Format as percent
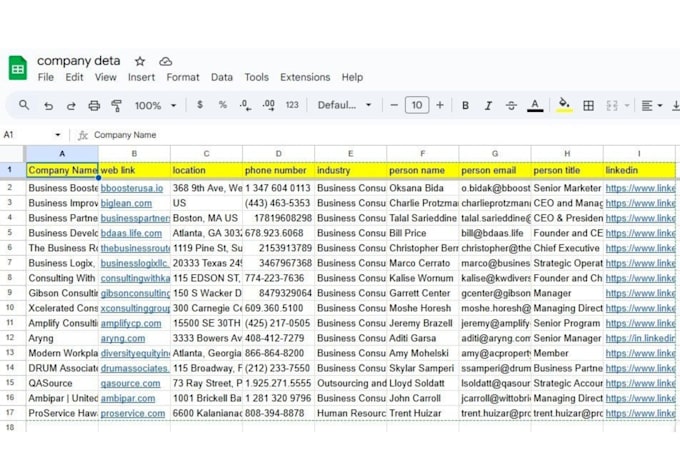 pyautogui.click(x=222, y=105)
